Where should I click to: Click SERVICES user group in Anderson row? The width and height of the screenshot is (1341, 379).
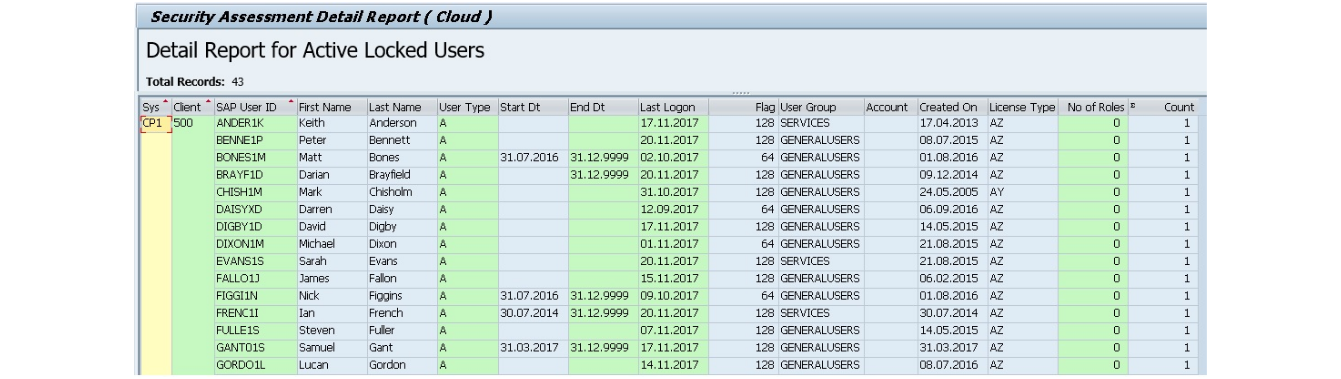pyautogui.click(x=820, y=122)
